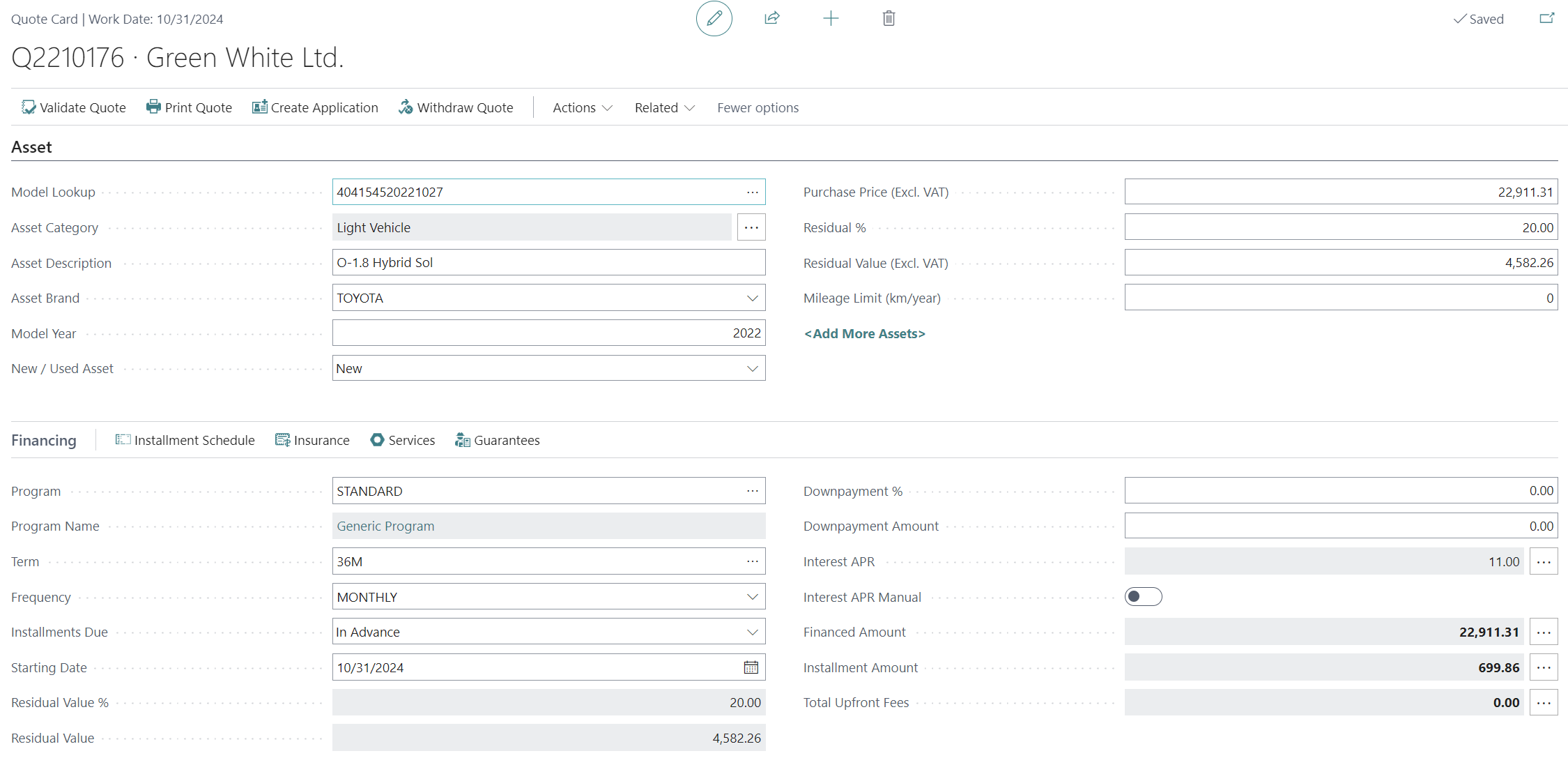Click Program field ellipsis lookup
Screen dimensions: 1568x758
pos(752,491)
